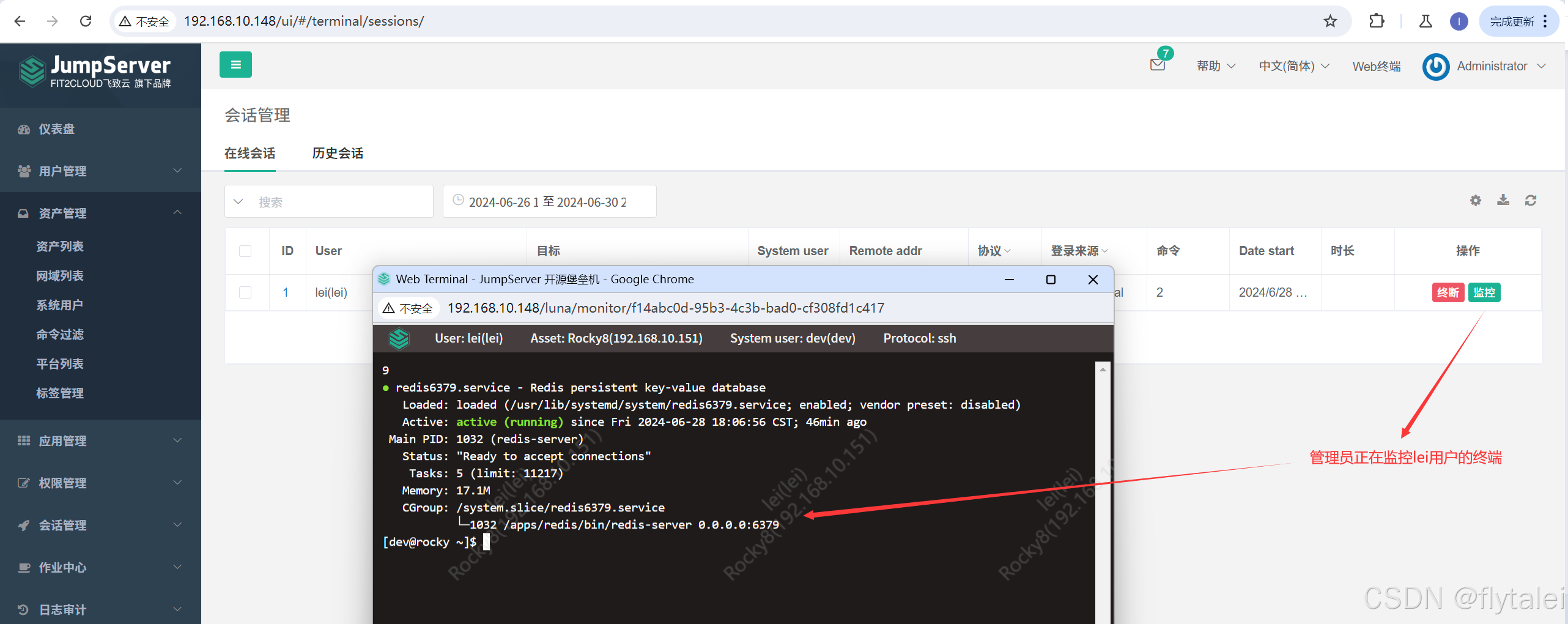Click the Web Terminal scrollbar up arrow
This screenshot has height=624, width=1568.
1103,370
